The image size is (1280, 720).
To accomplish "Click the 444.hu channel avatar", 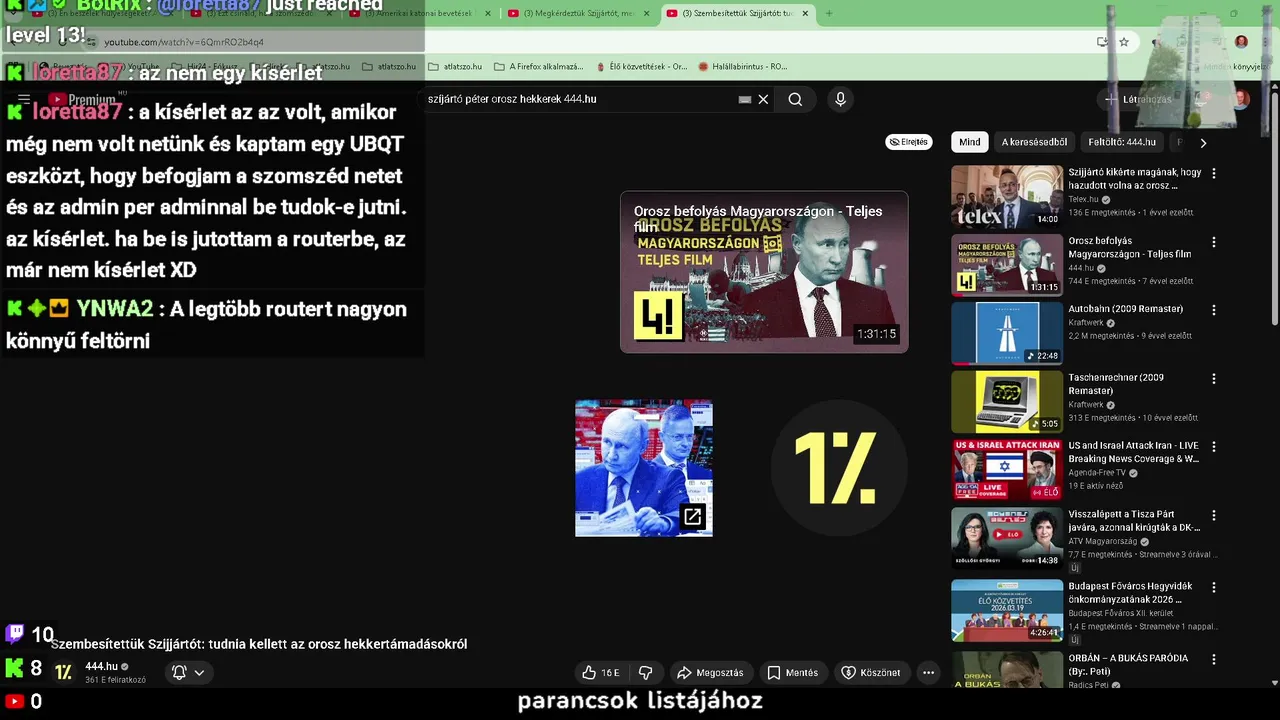I will point(64,672).
